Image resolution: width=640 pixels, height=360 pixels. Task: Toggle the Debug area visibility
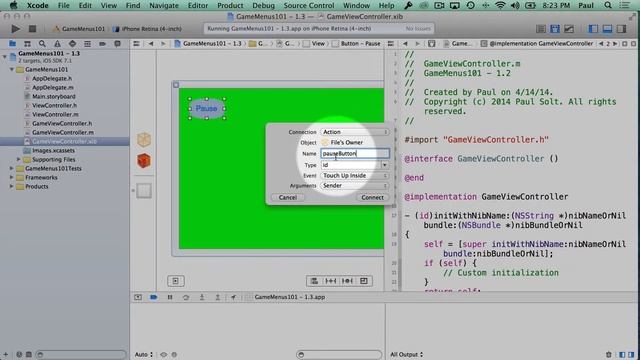[607, 29]
